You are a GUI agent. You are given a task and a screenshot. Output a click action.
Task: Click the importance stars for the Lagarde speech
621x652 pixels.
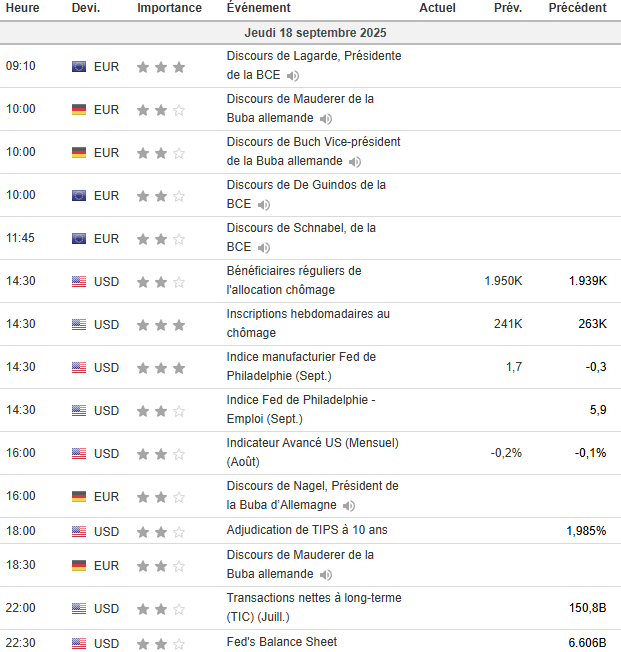(161, 67)
